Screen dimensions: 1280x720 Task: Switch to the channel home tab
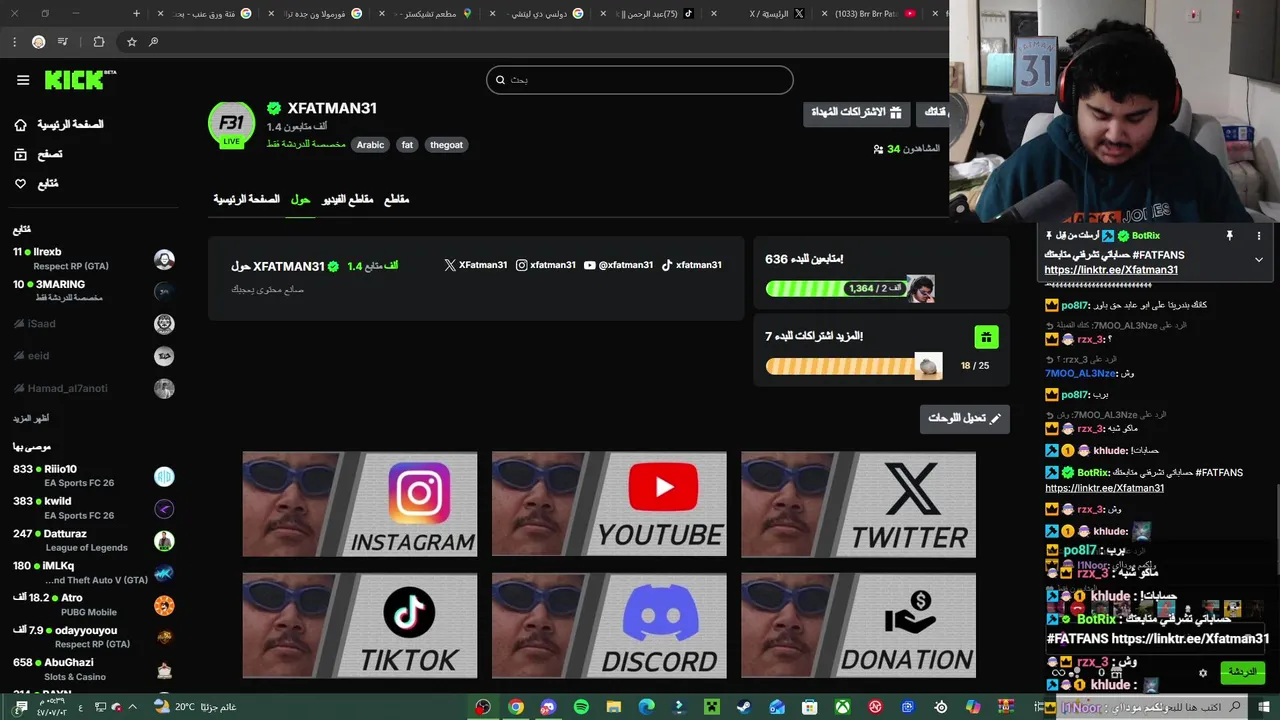pyautogui.click(x=246, y=200)
